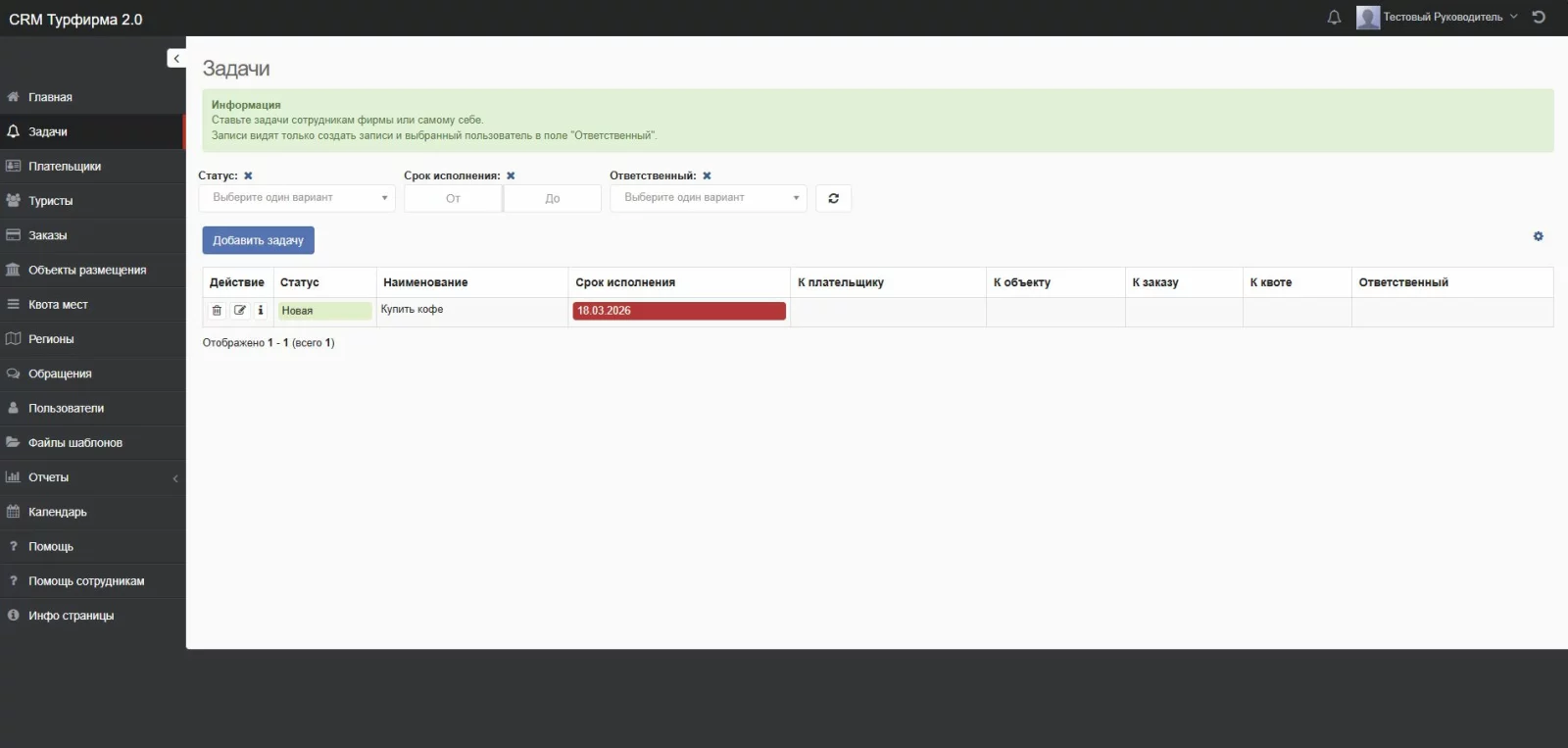Clear the Срок исполнения filter
This screenshot has height=748, width=1568.
click(511, 175)
